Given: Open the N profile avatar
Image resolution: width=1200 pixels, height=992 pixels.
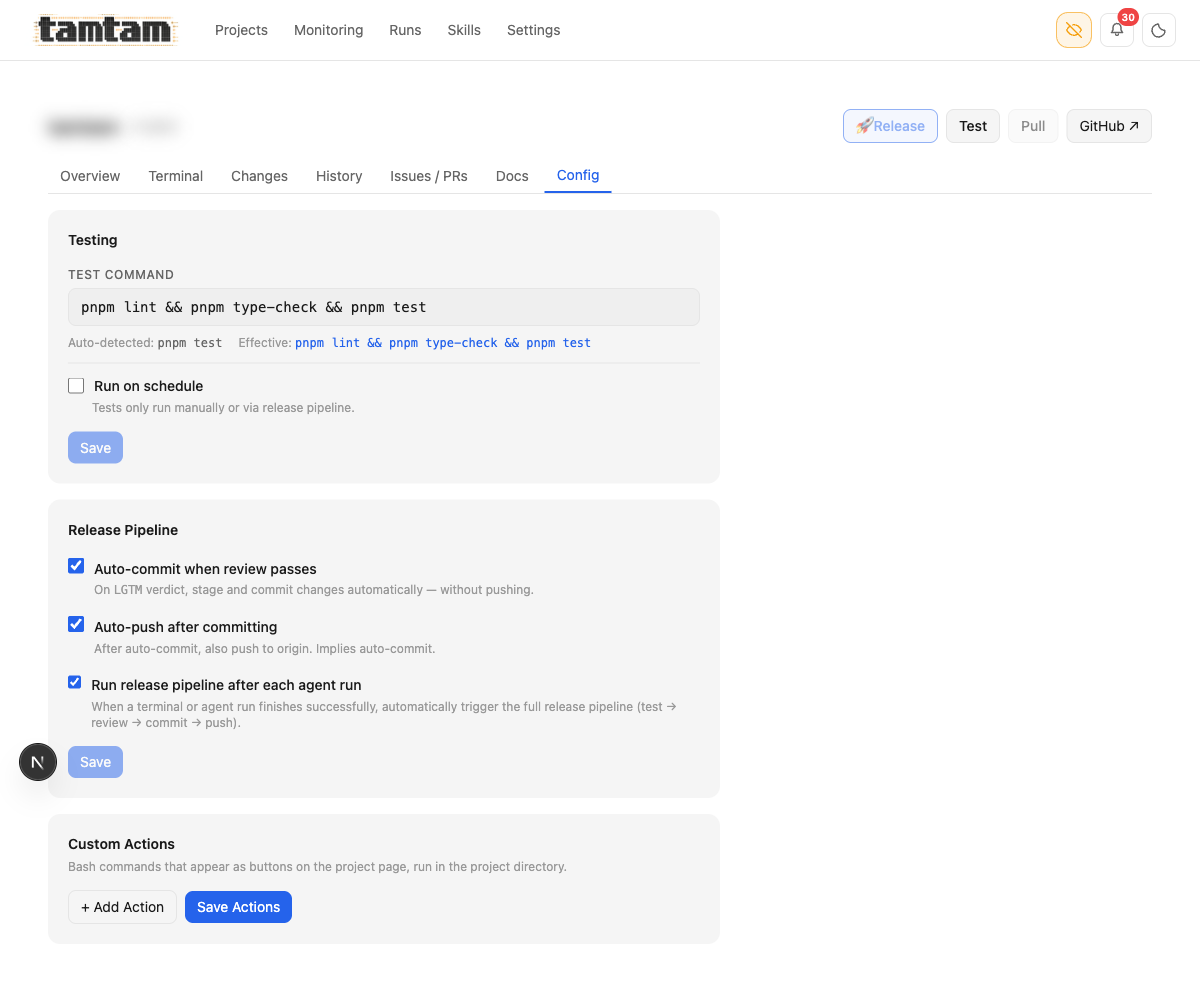Looking at the screenshot, I should click(38, 762).
